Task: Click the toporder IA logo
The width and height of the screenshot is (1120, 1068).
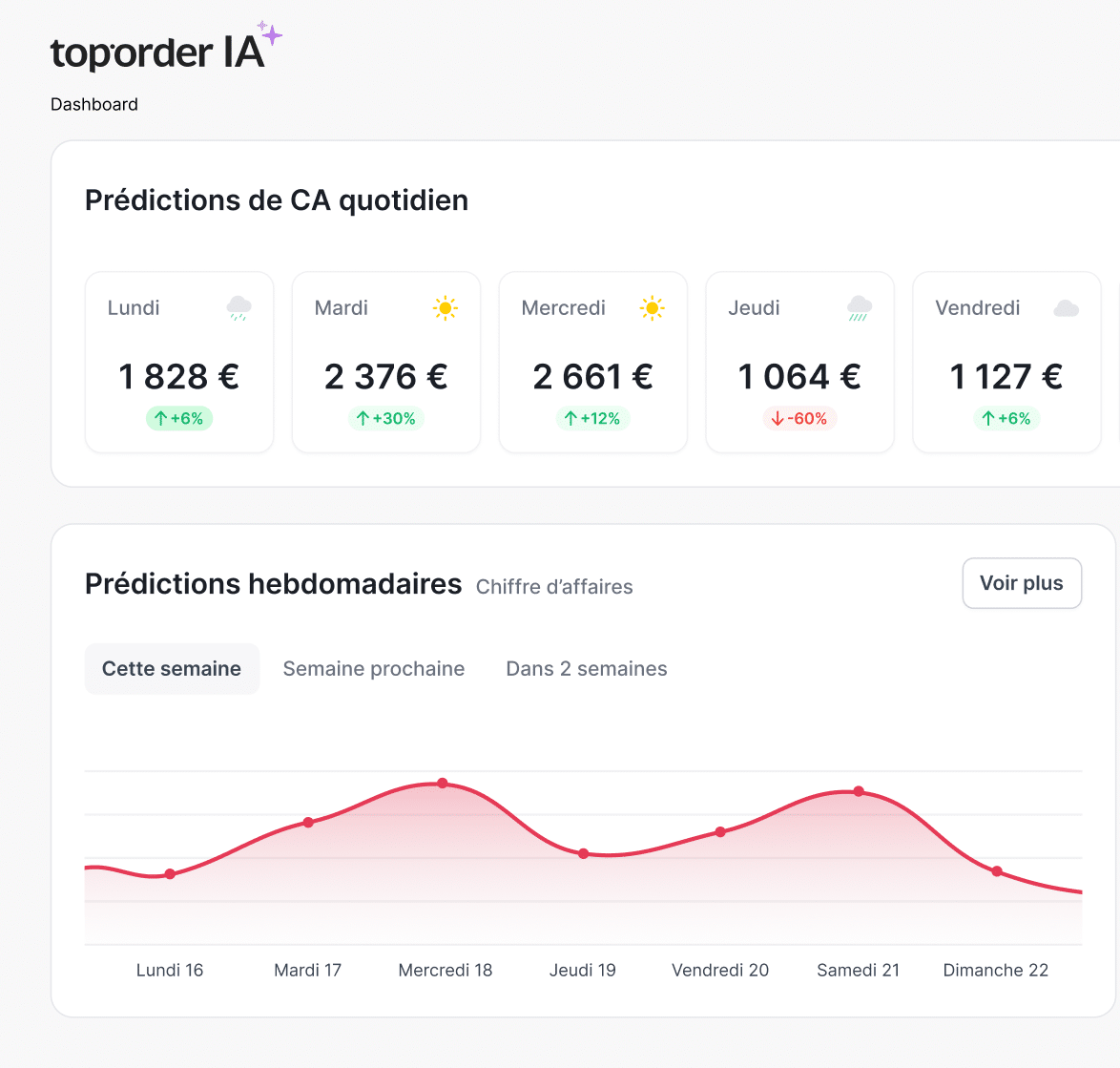Action: coord(156,52)
